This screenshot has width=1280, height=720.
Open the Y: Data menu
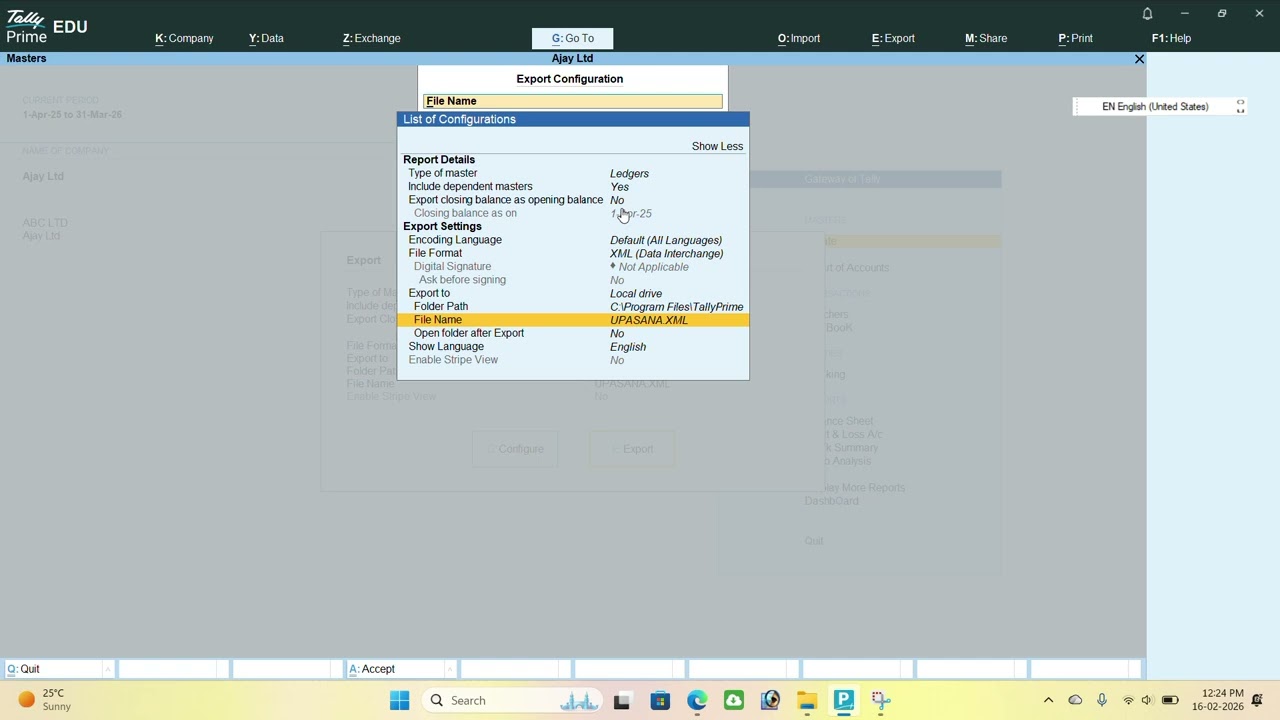click(266, 38)
